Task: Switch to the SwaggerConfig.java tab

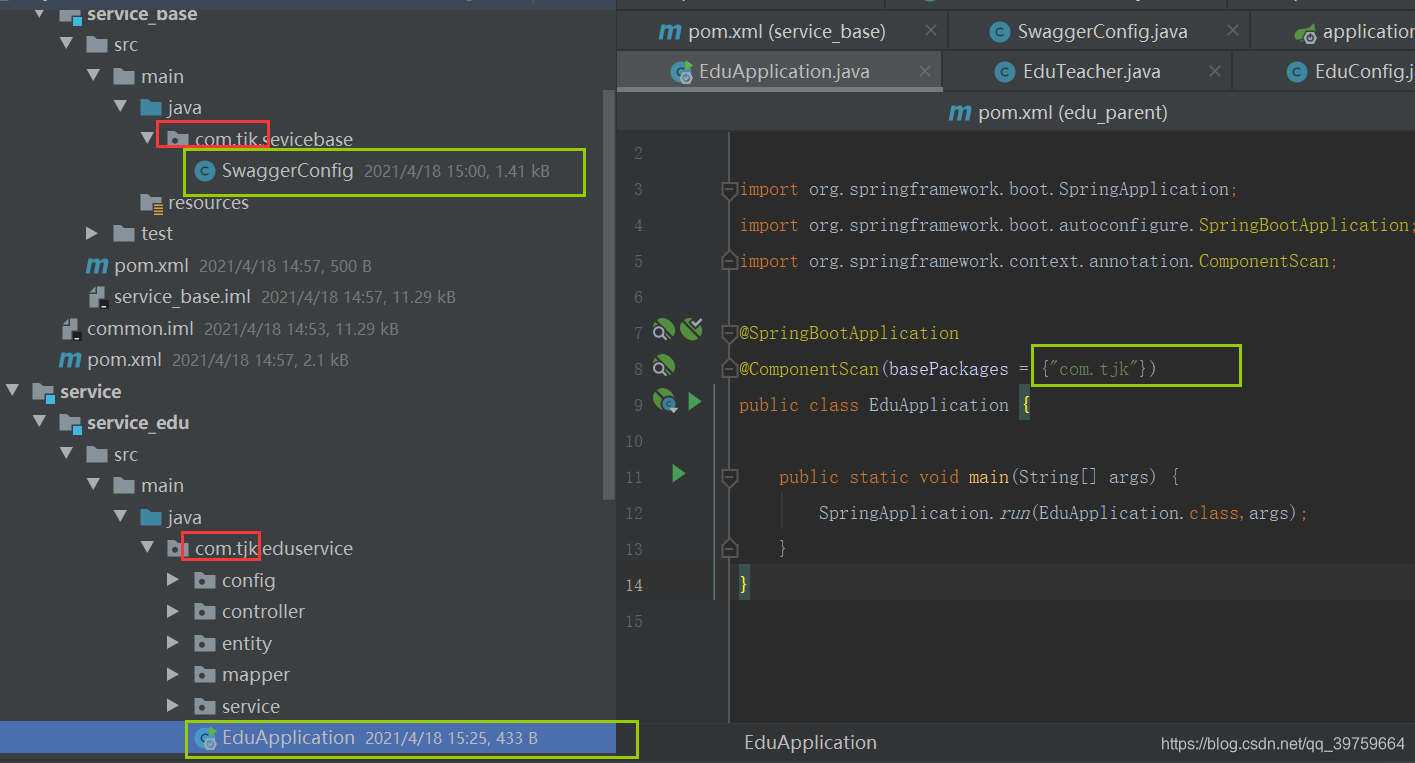Action: [1099, 32]
